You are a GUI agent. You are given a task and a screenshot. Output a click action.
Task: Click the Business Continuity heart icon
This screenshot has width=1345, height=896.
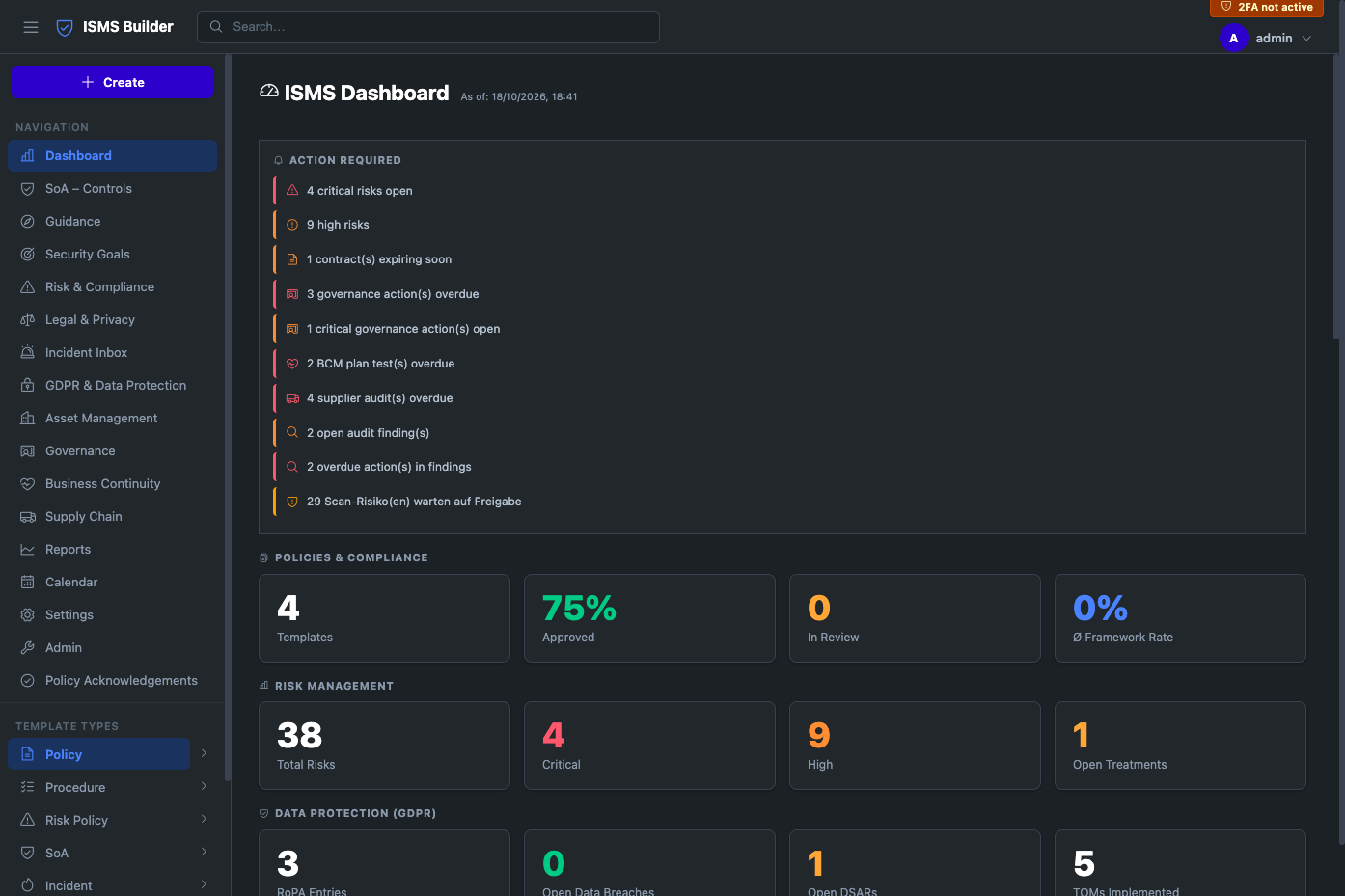pos(28,484)
